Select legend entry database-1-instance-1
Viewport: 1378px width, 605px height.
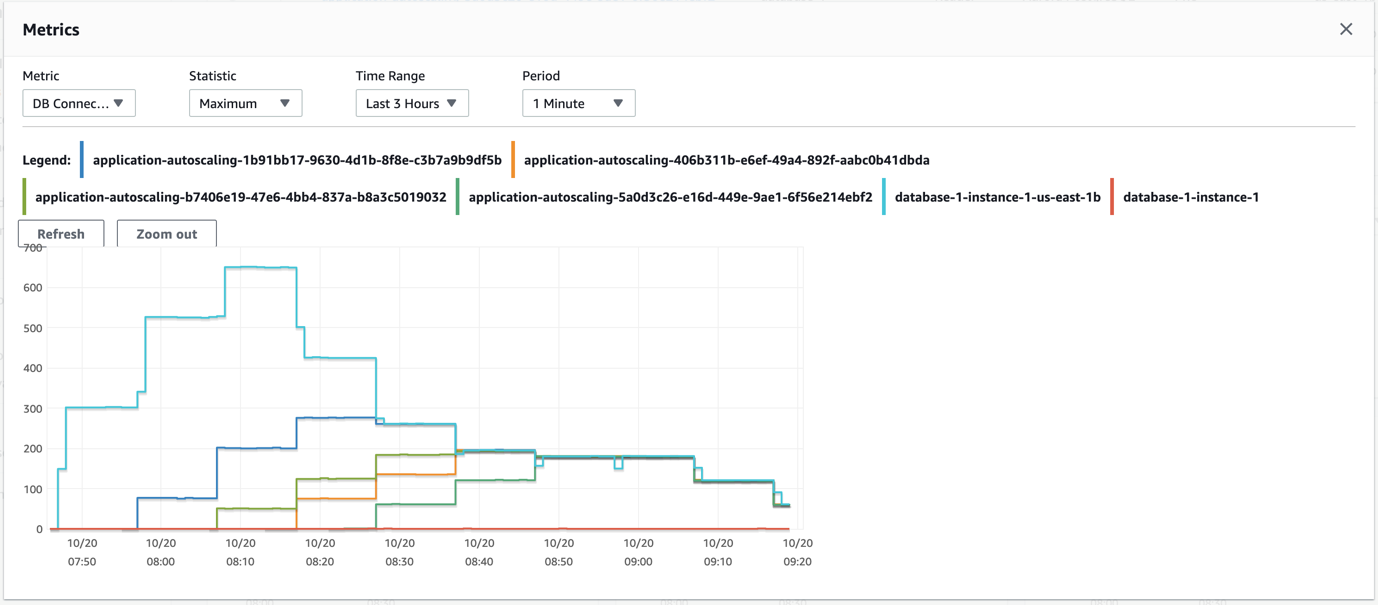click(1191, 197)
